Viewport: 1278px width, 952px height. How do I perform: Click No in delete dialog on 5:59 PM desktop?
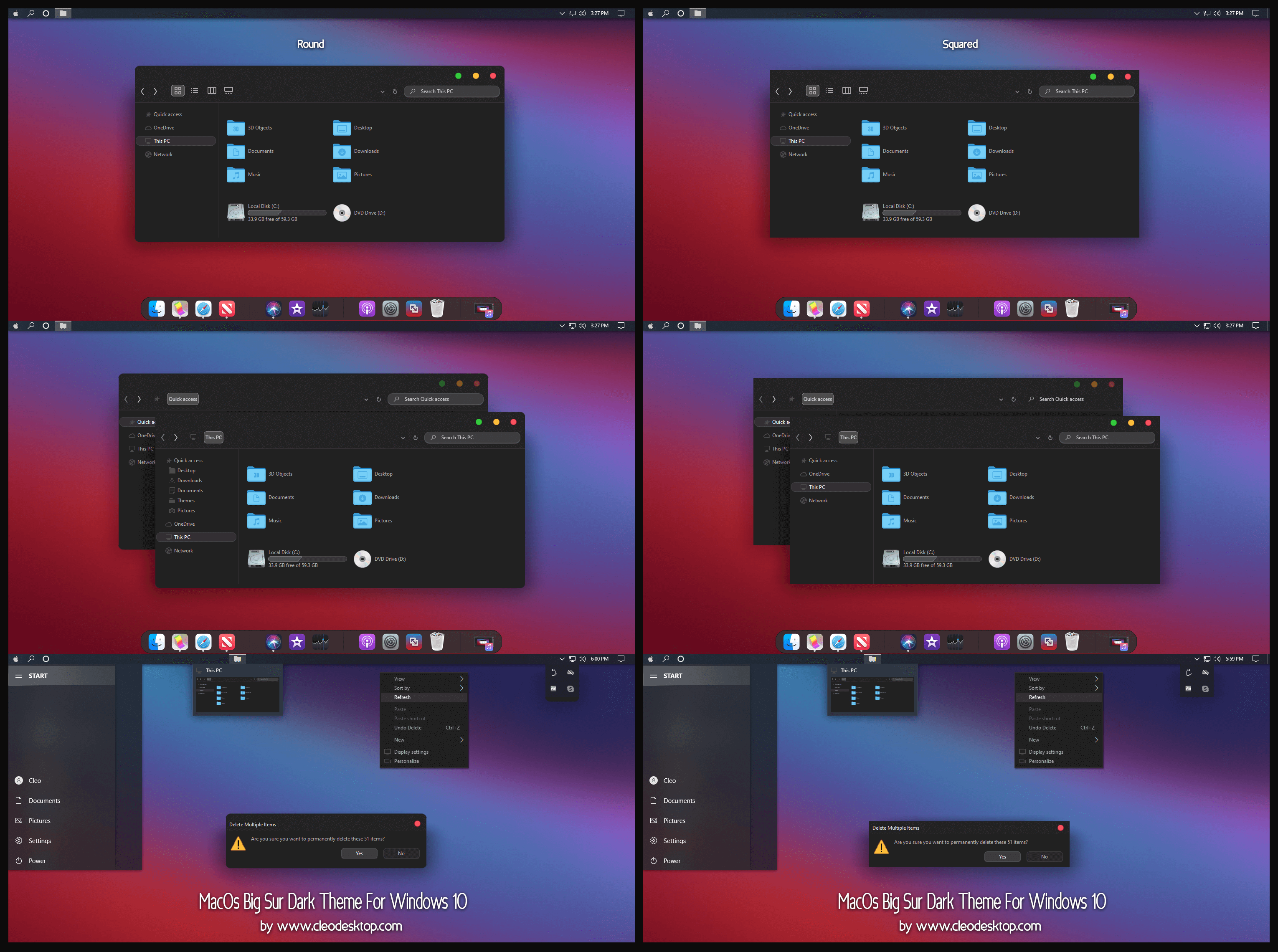[1044, 857]
